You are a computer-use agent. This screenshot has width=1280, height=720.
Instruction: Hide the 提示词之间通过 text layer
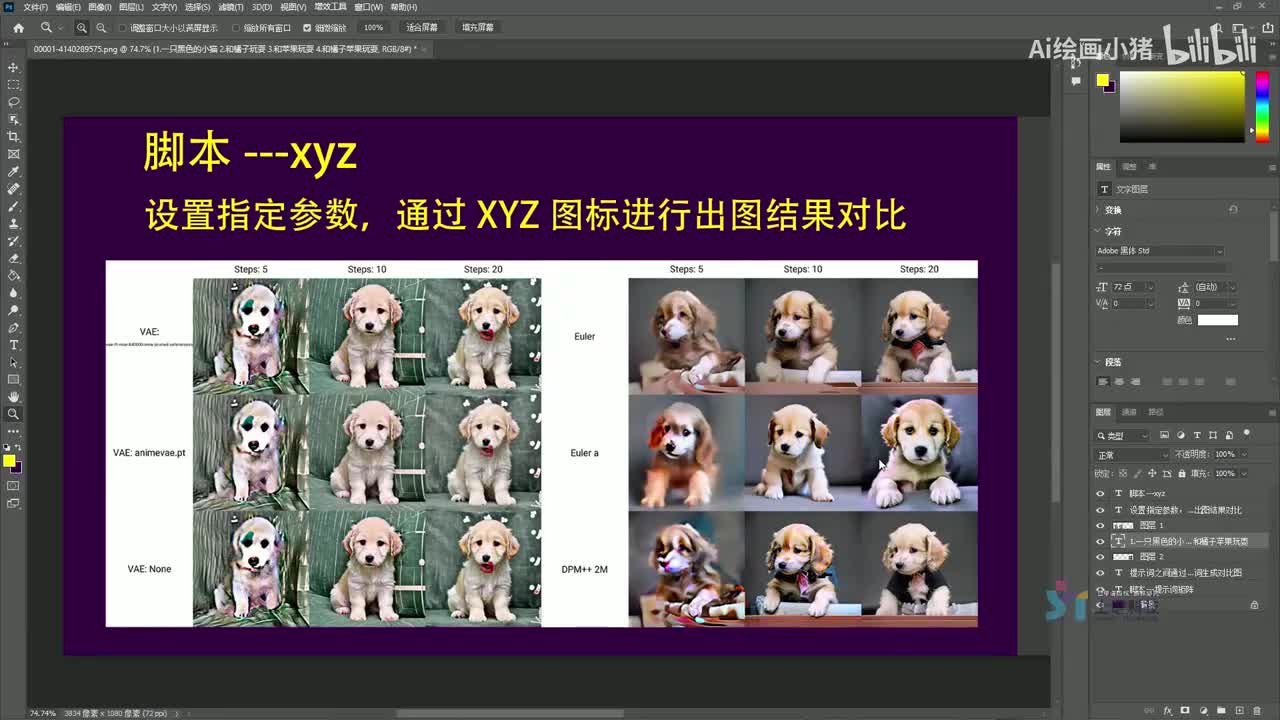click(1101, 573)
